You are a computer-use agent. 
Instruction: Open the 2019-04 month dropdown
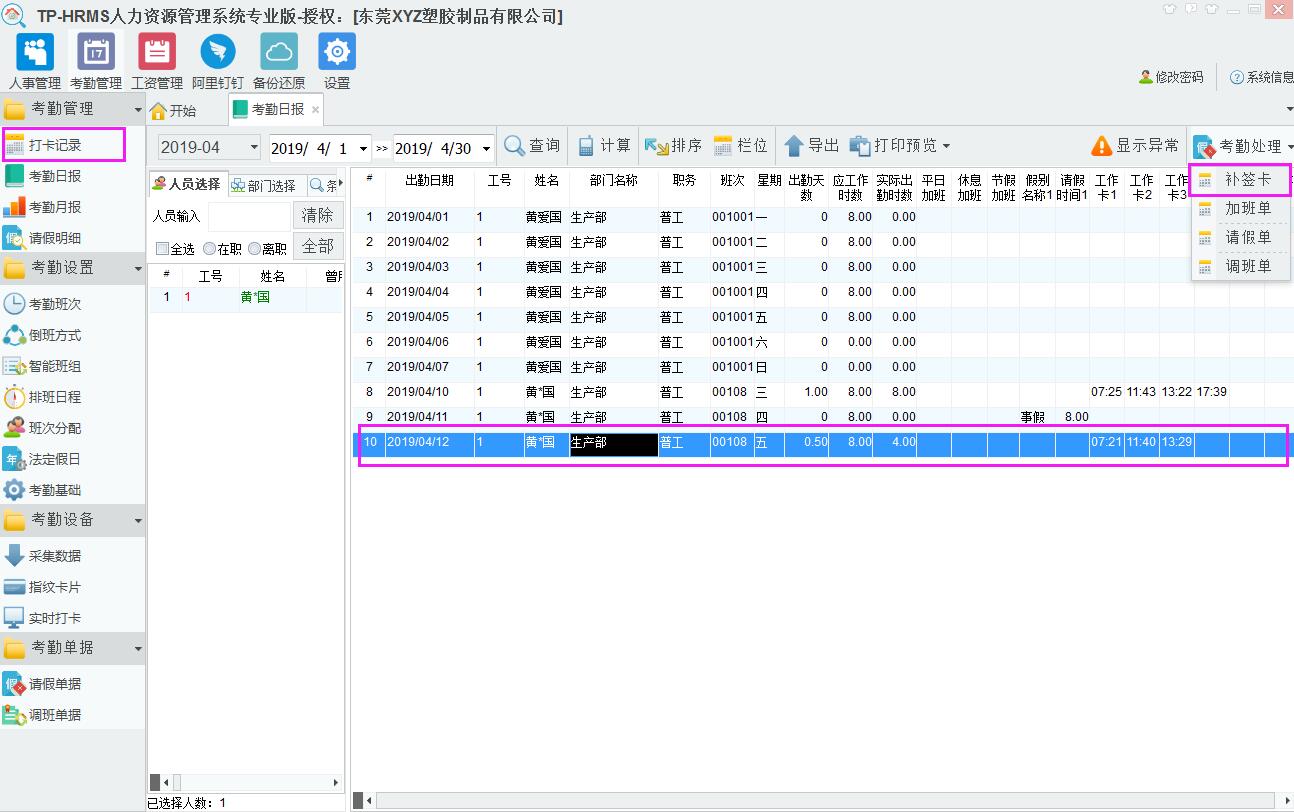[252, 147]
